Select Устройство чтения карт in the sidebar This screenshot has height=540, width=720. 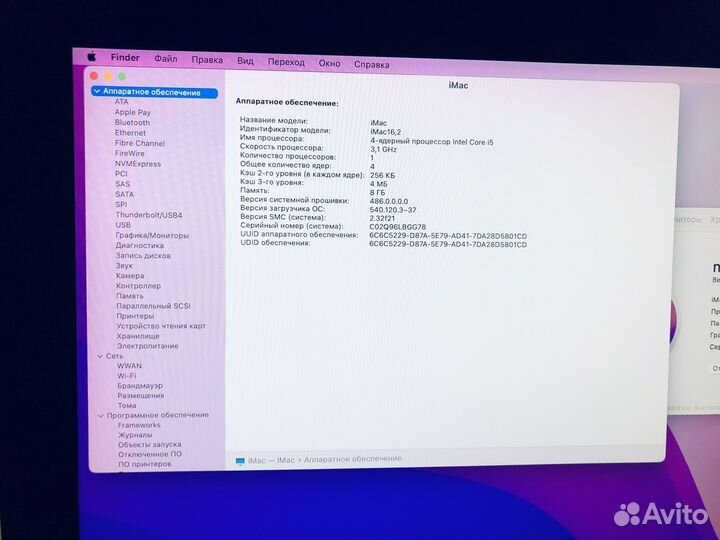pyautogui.click(x=161, y=326)
